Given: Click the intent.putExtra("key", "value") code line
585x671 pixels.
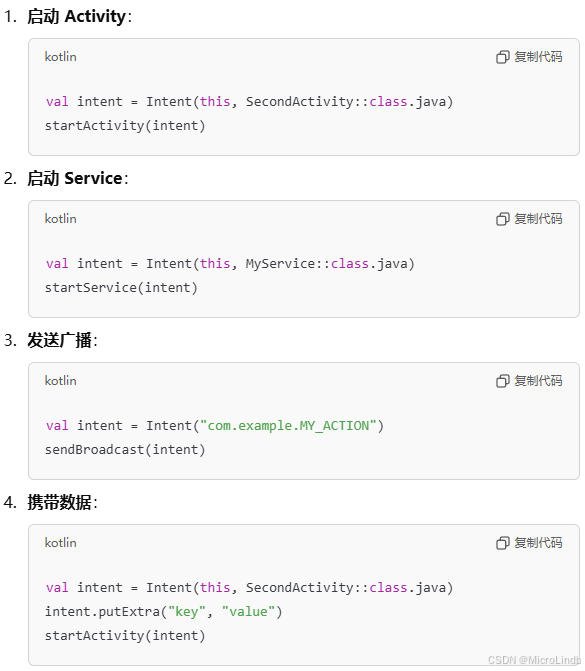Looking at the screenshot, I should coord(163,612).
